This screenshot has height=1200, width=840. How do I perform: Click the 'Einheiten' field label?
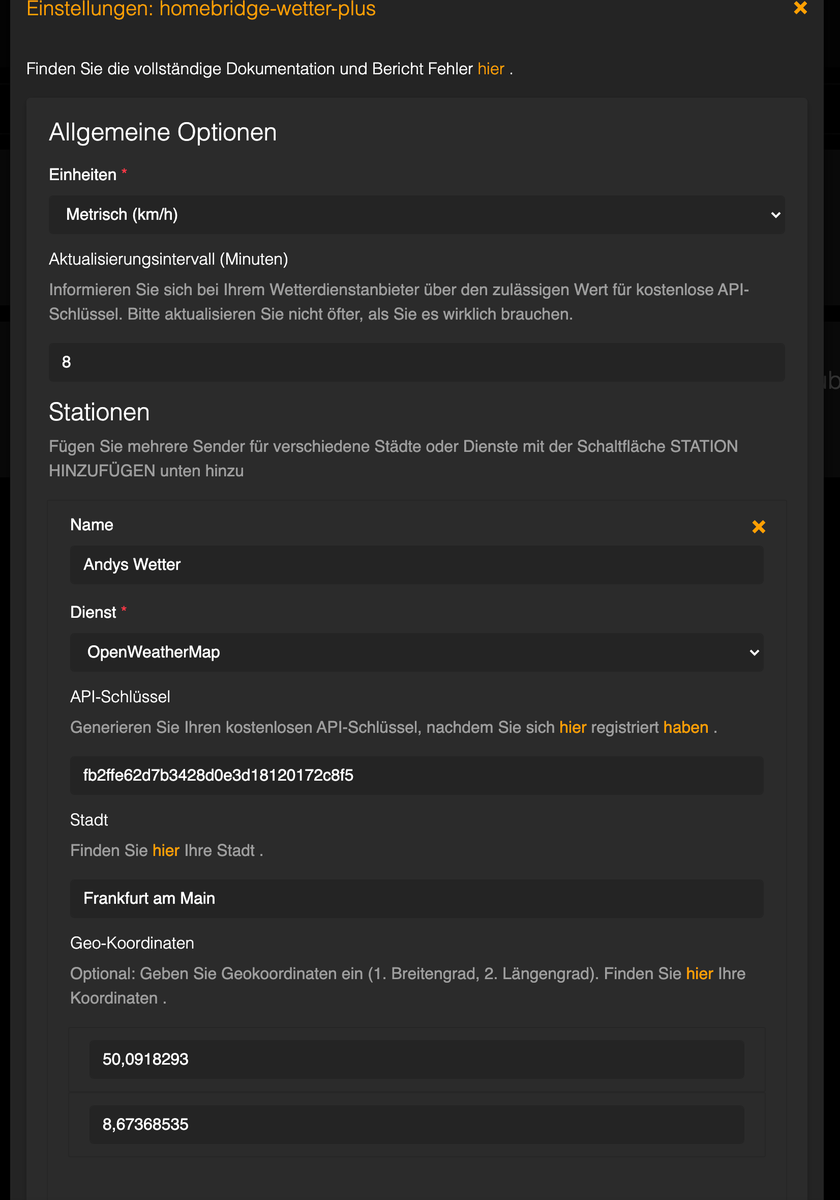(x=83, y=175)
